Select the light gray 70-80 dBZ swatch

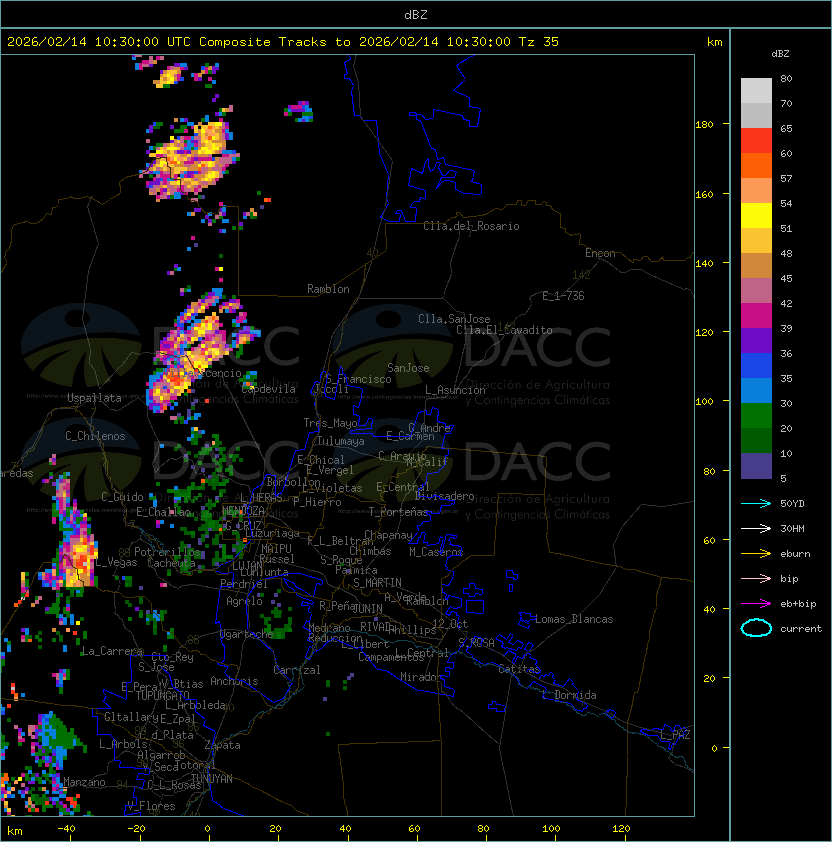(756, 90)
